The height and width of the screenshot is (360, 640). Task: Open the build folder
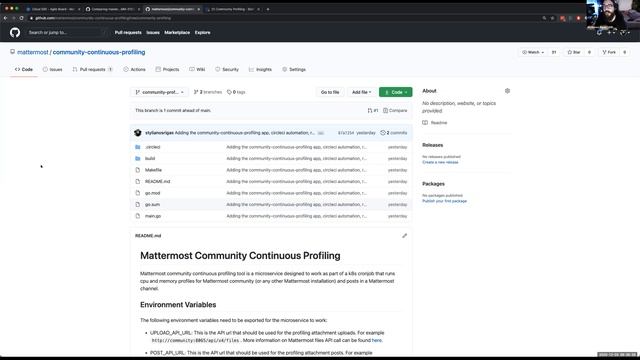150,158
